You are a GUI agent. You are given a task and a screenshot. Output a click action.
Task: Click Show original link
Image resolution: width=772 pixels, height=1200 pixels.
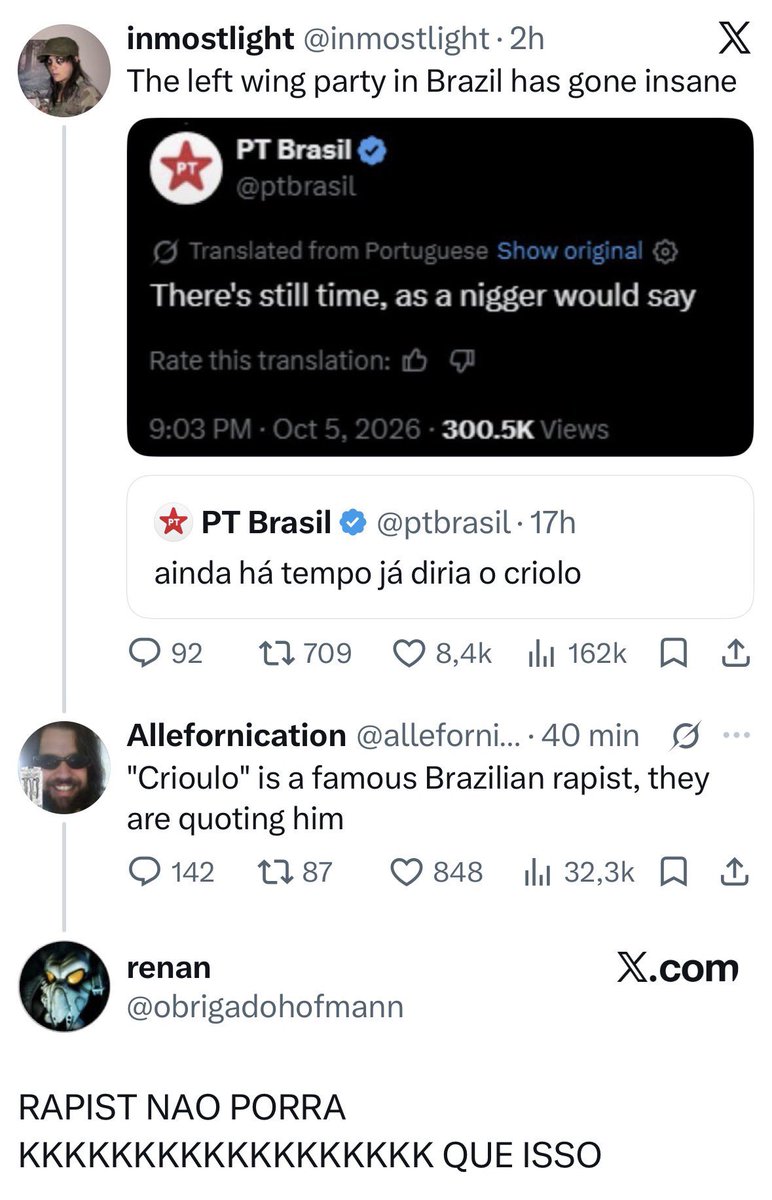click(569, 251)
